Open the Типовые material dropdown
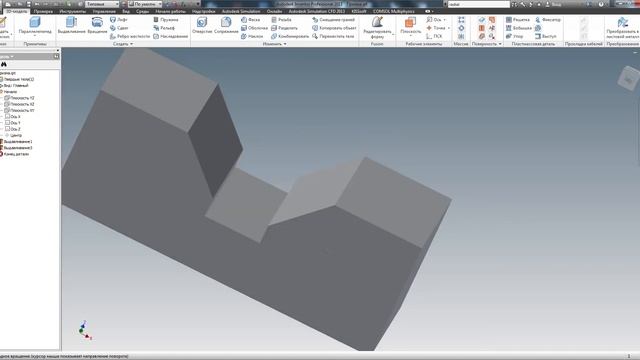Viewport: 640px width, 360px height. [x=102, y=4]
